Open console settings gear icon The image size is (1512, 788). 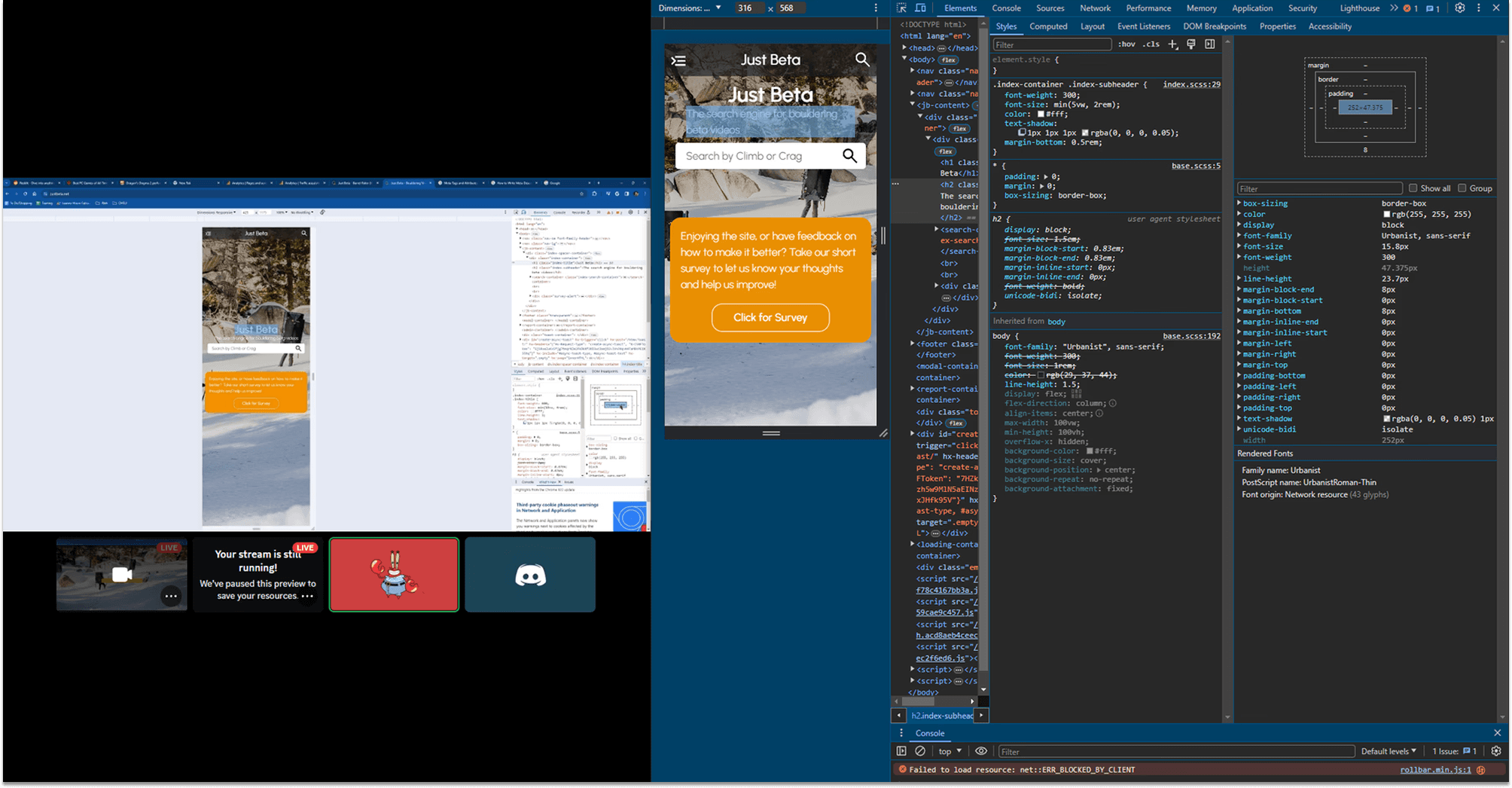point(1496,751)
